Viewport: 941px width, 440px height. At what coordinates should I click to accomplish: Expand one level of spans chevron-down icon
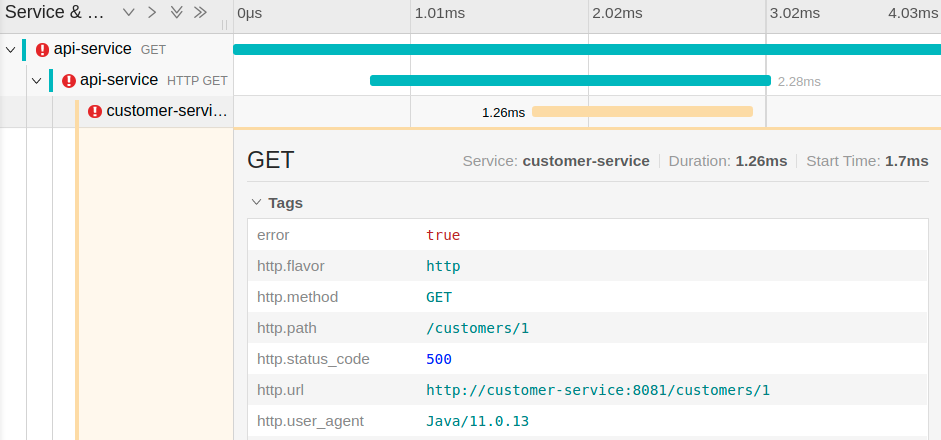[128, 13]
